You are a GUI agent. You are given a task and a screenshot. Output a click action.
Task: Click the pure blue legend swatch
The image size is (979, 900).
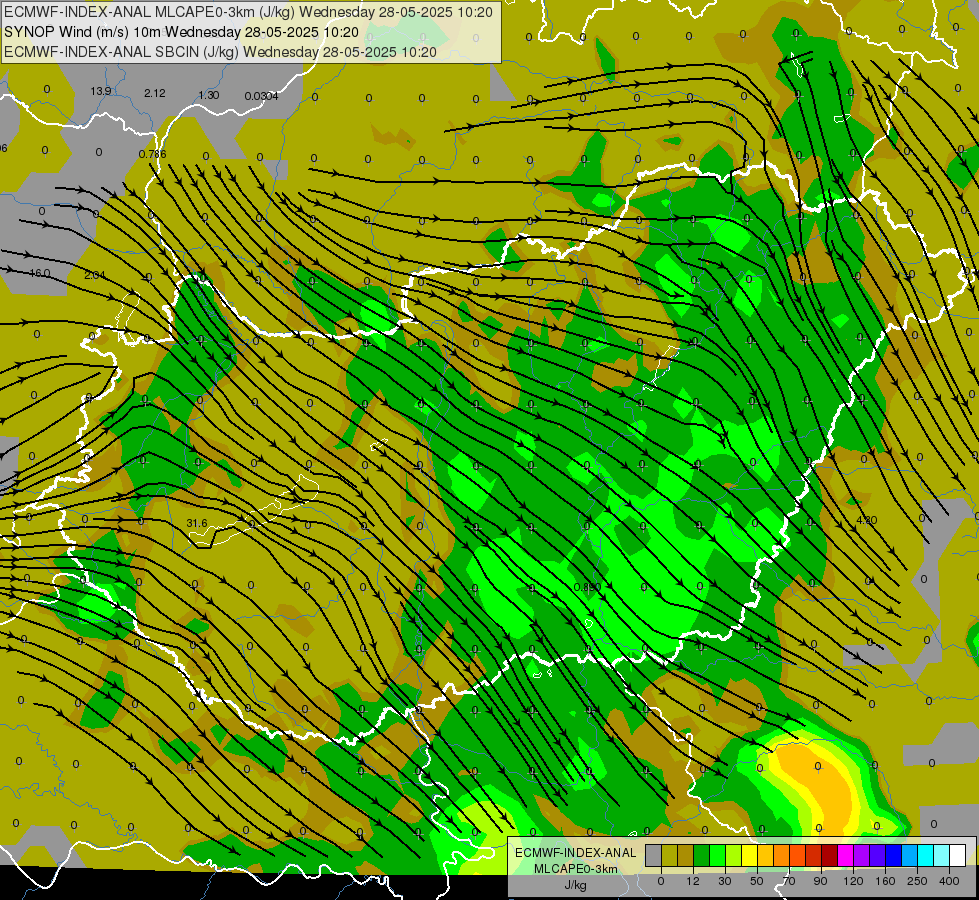pyautogui.click(x=894, y=855)
